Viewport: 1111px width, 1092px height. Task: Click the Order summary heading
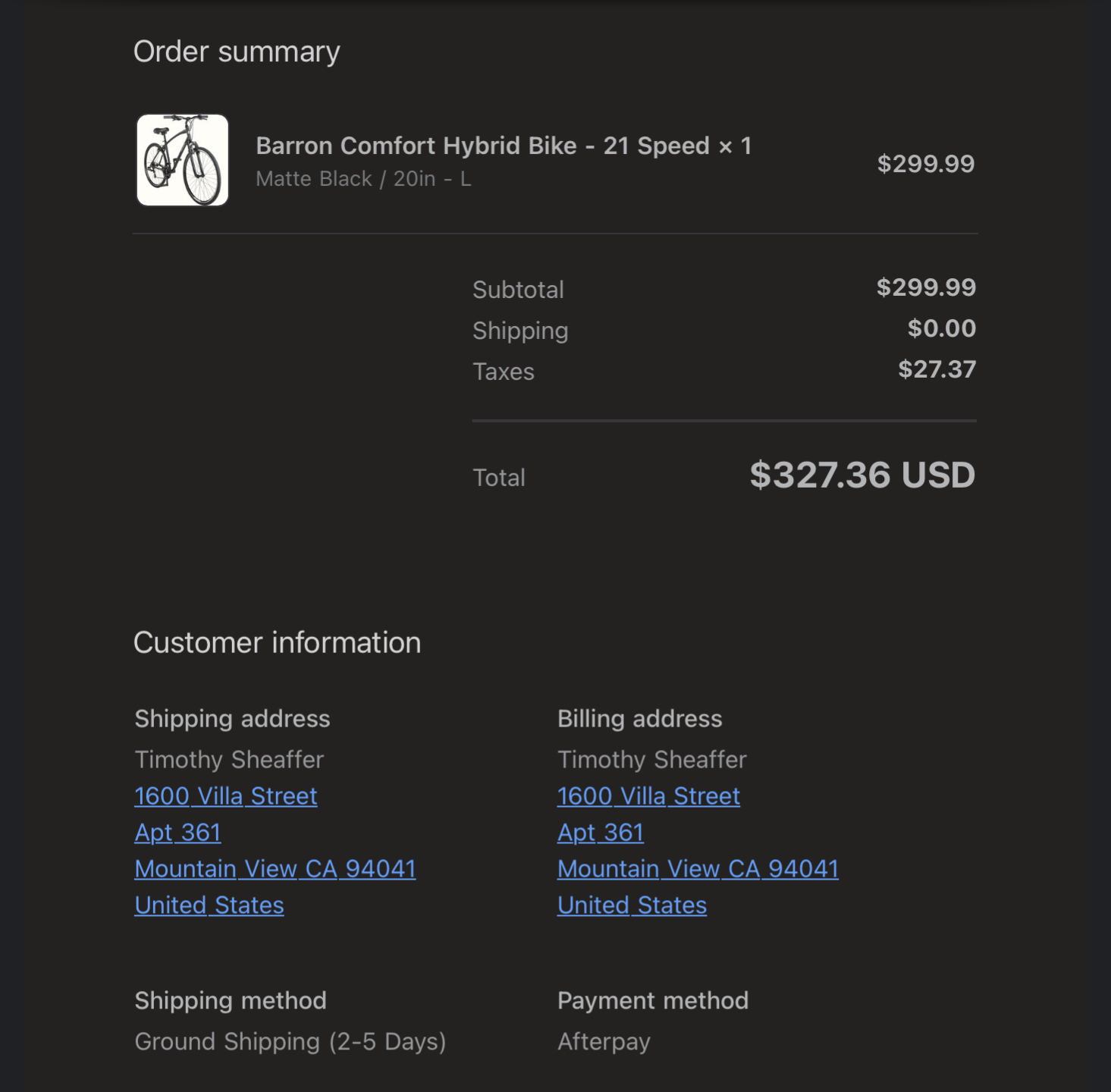237,52
